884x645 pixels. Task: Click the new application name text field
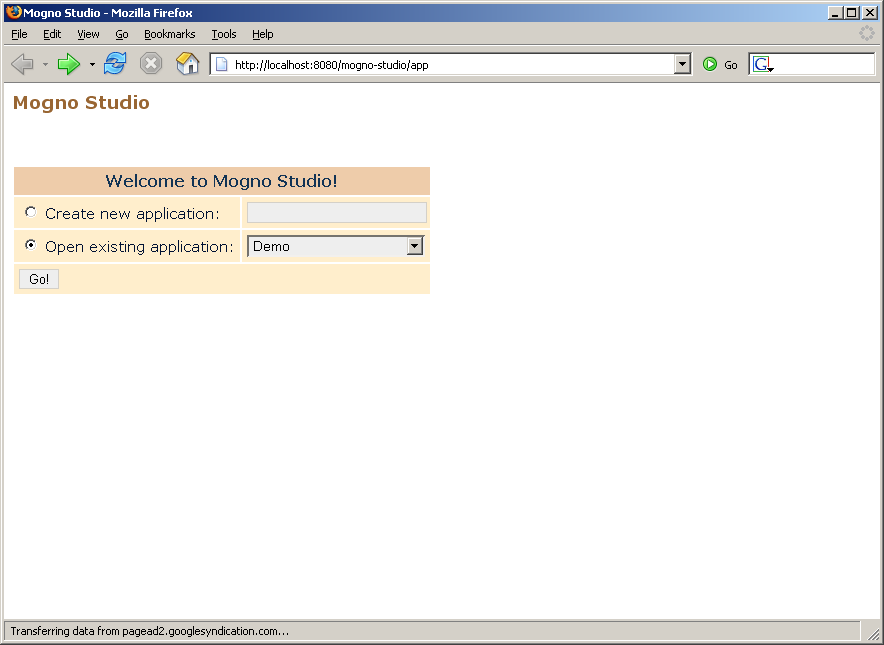pyautogui.click(x=336, y=212)
